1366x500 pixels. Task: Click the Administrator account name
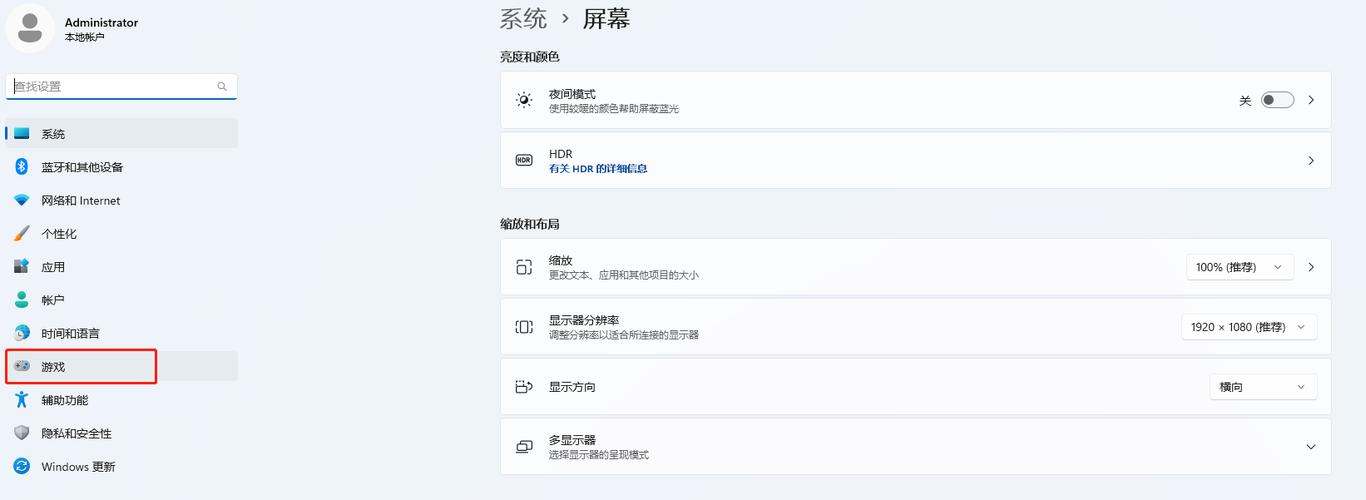101,22
